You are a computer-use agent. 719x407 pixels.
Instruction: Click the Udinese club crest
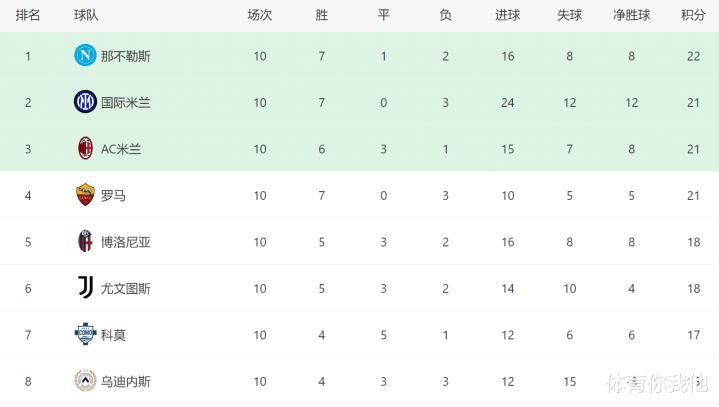tap(85, 381)
